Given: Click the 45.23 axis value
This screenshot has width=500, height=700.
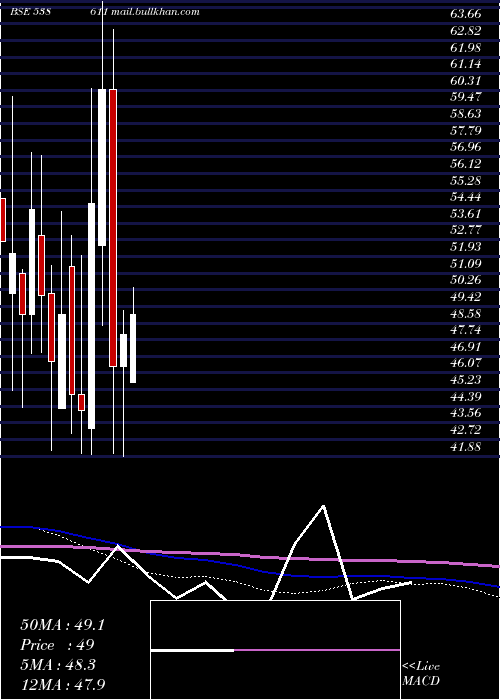Looking at the screenshot, I should pos(466,380).
